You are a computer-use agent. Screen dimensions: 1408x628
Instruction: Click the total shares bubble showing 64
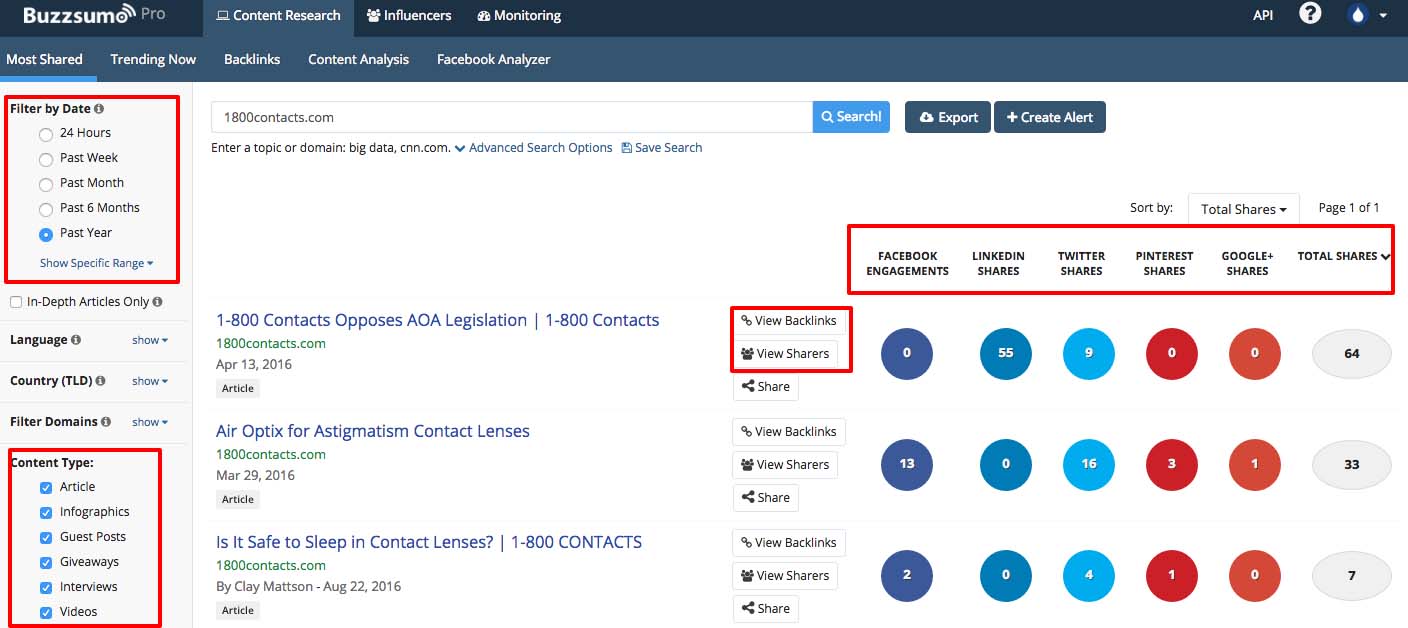(x=1352, y=354)
